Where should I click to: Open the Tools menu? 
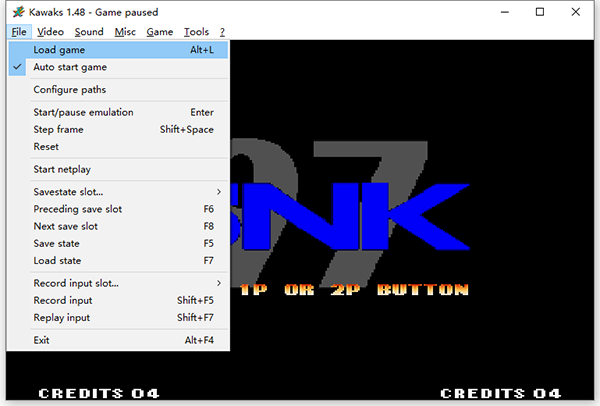[196, 32]
